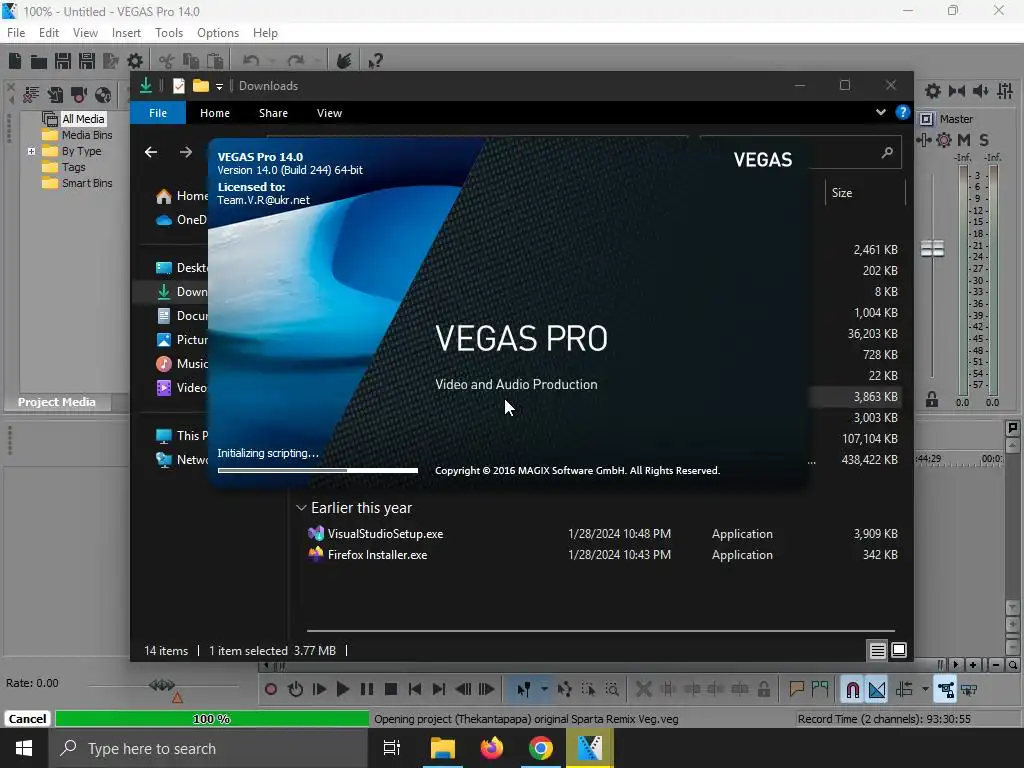The image size is (1024, 768).
Task: Click the Pause playback button
Action: pyautogui.click(x=367, y=689)
